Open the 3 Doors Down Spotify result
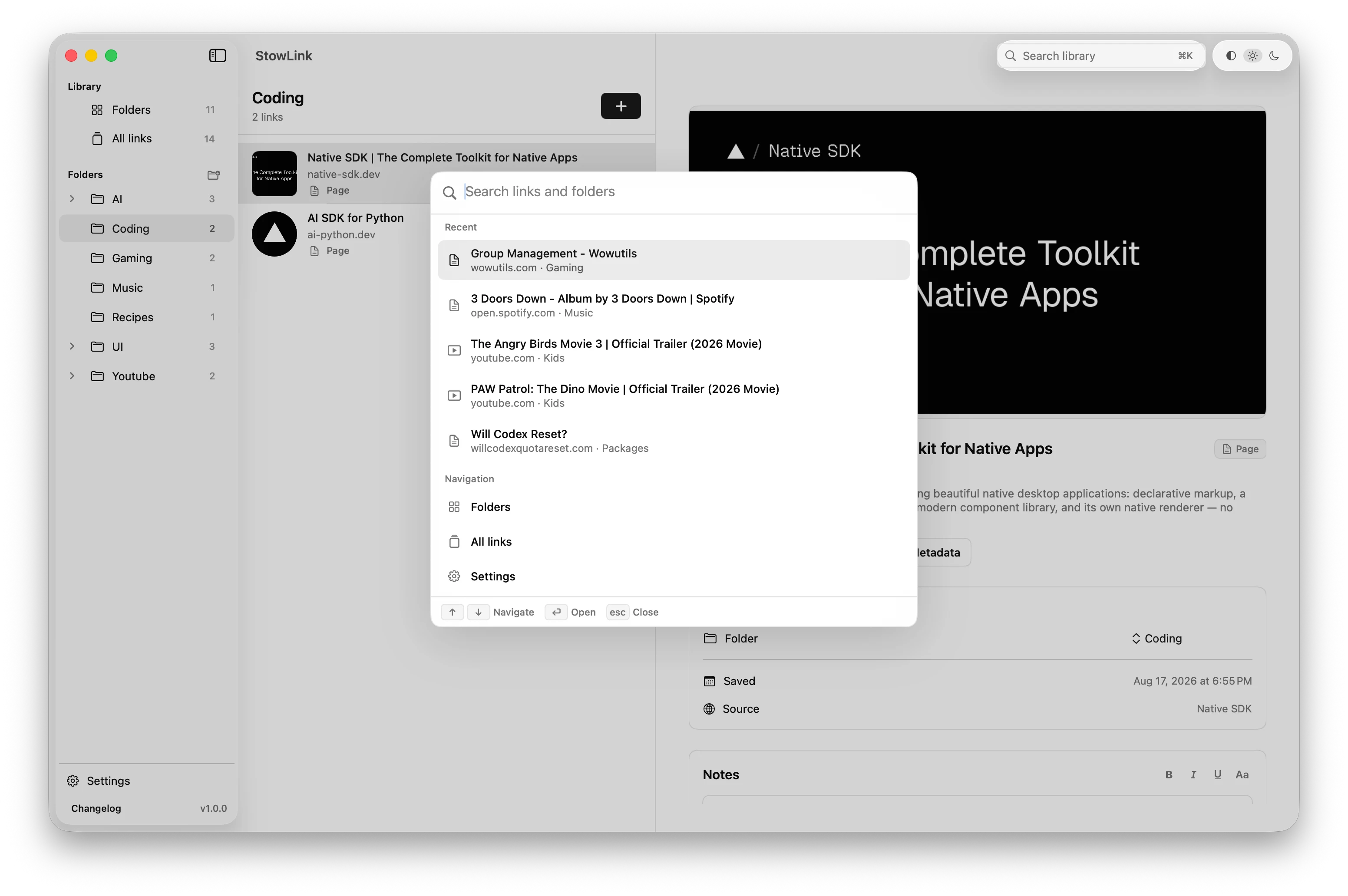This screenshot has width=1348, height=896. 674,305
